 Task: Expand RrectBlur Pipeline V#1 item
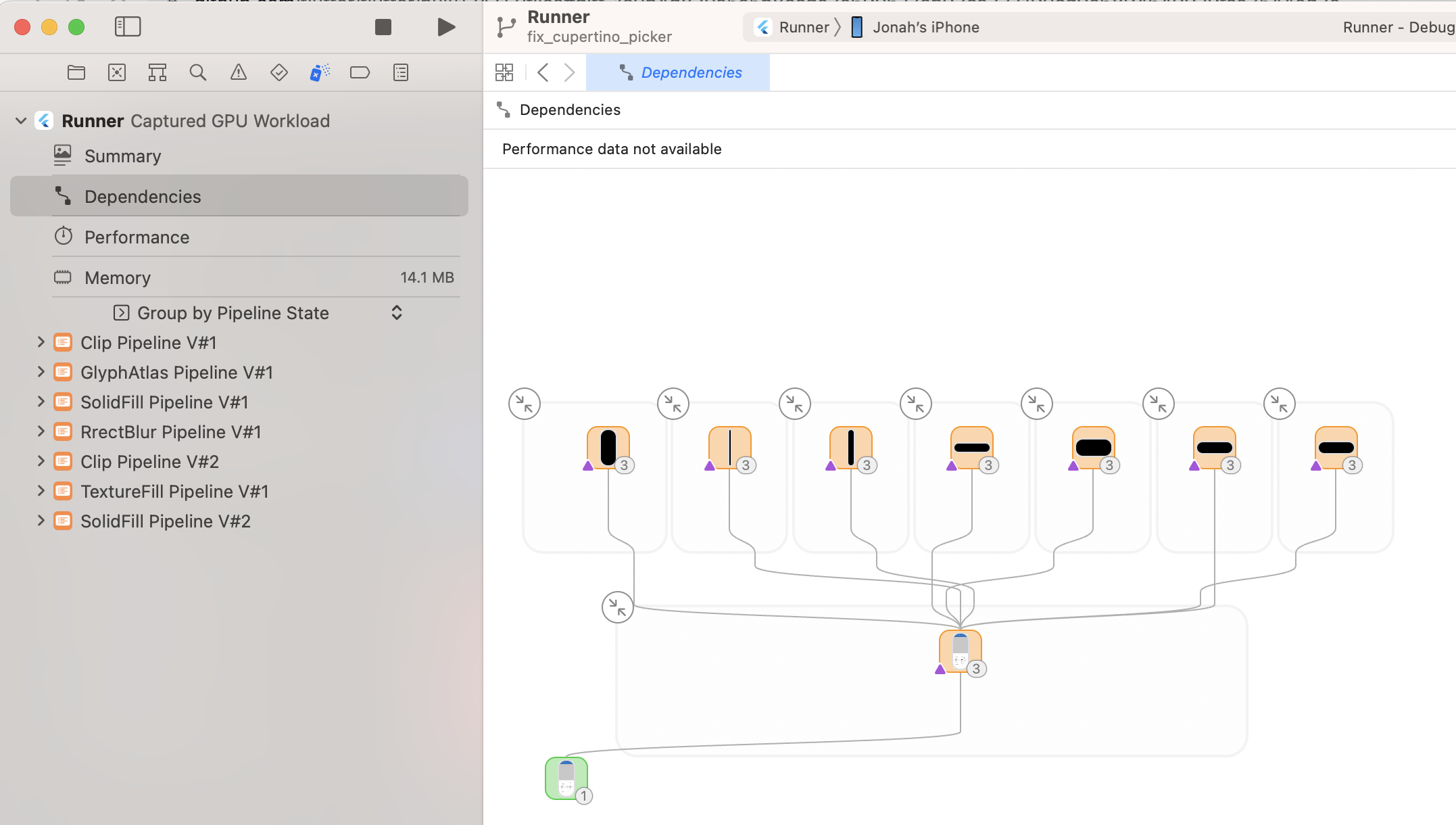coord(41,431)
